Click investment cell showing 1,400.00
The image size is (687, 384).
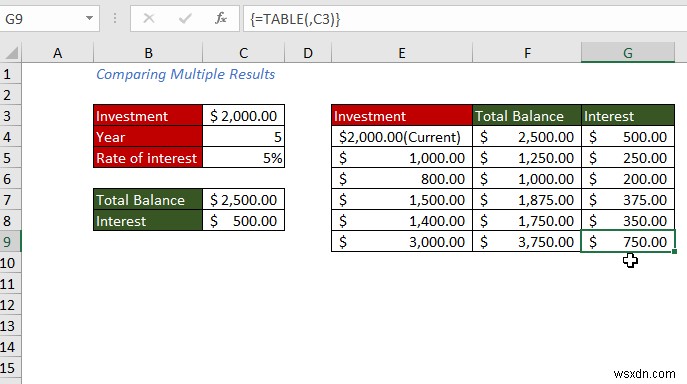pyautogui.click(x=402, y=221)
